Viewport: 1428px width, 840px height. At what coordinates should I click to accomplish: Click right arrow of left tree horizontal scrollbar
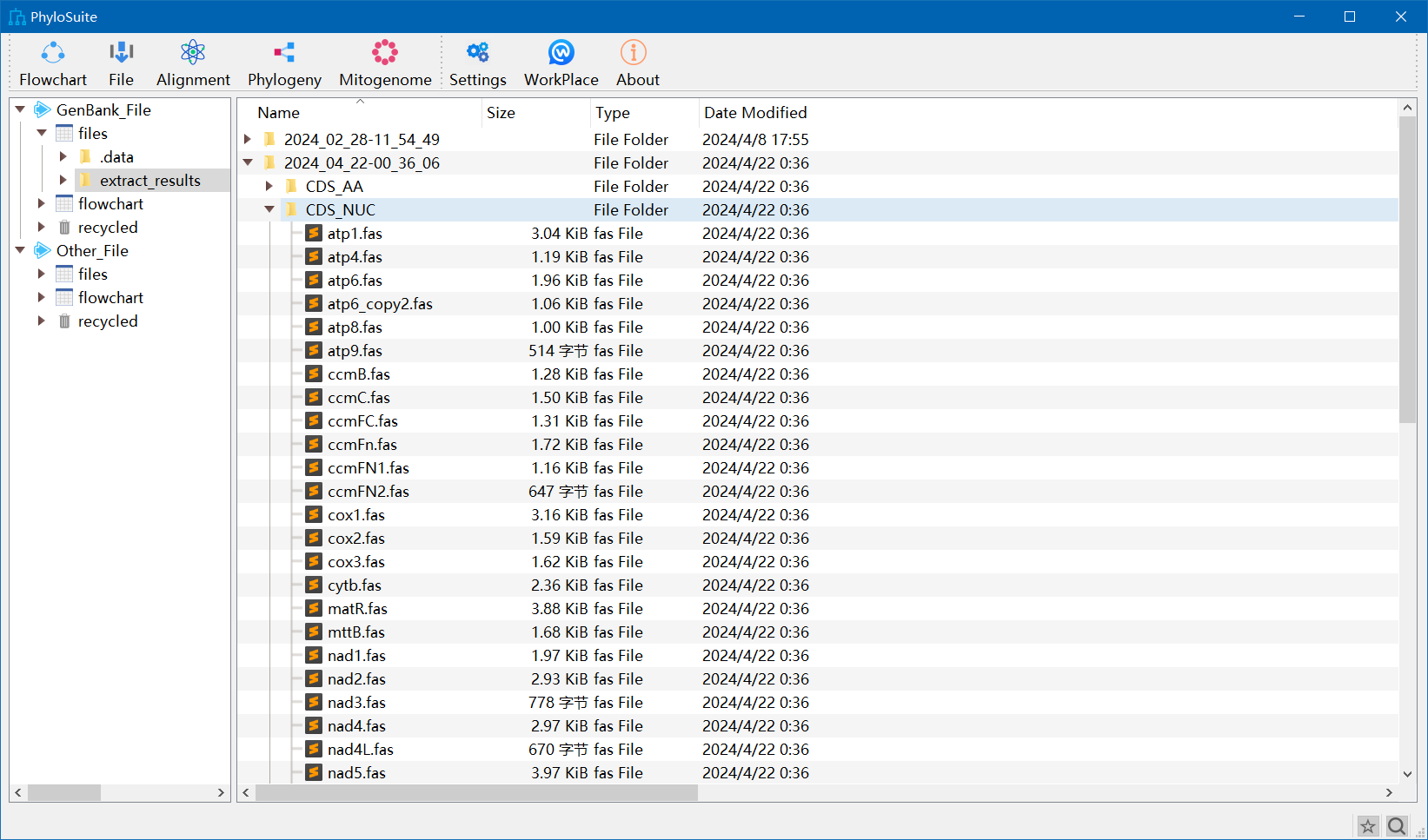point(221,792)
